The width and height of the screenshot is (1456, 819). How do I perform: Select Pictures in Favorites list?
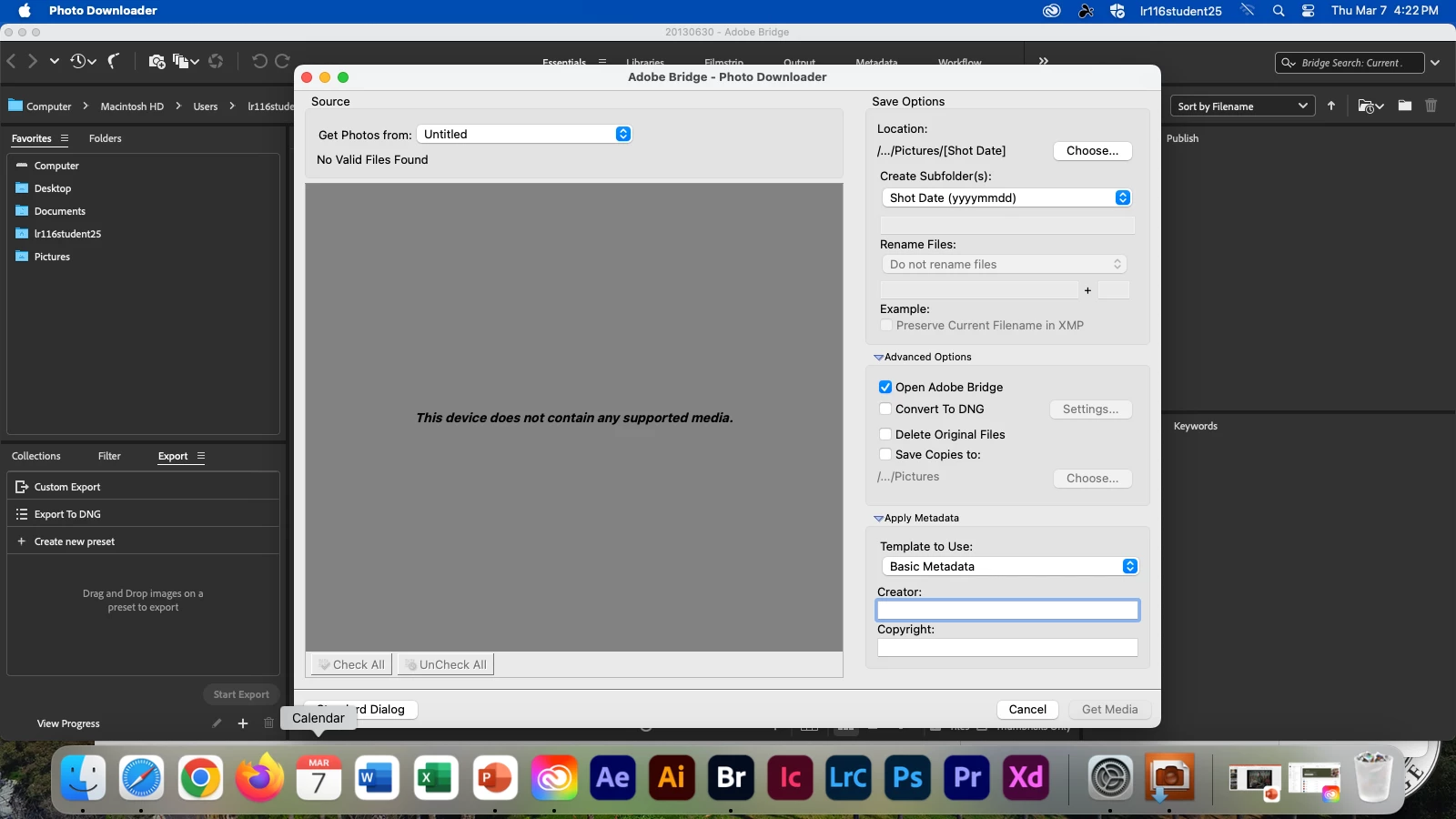[52, 257]
